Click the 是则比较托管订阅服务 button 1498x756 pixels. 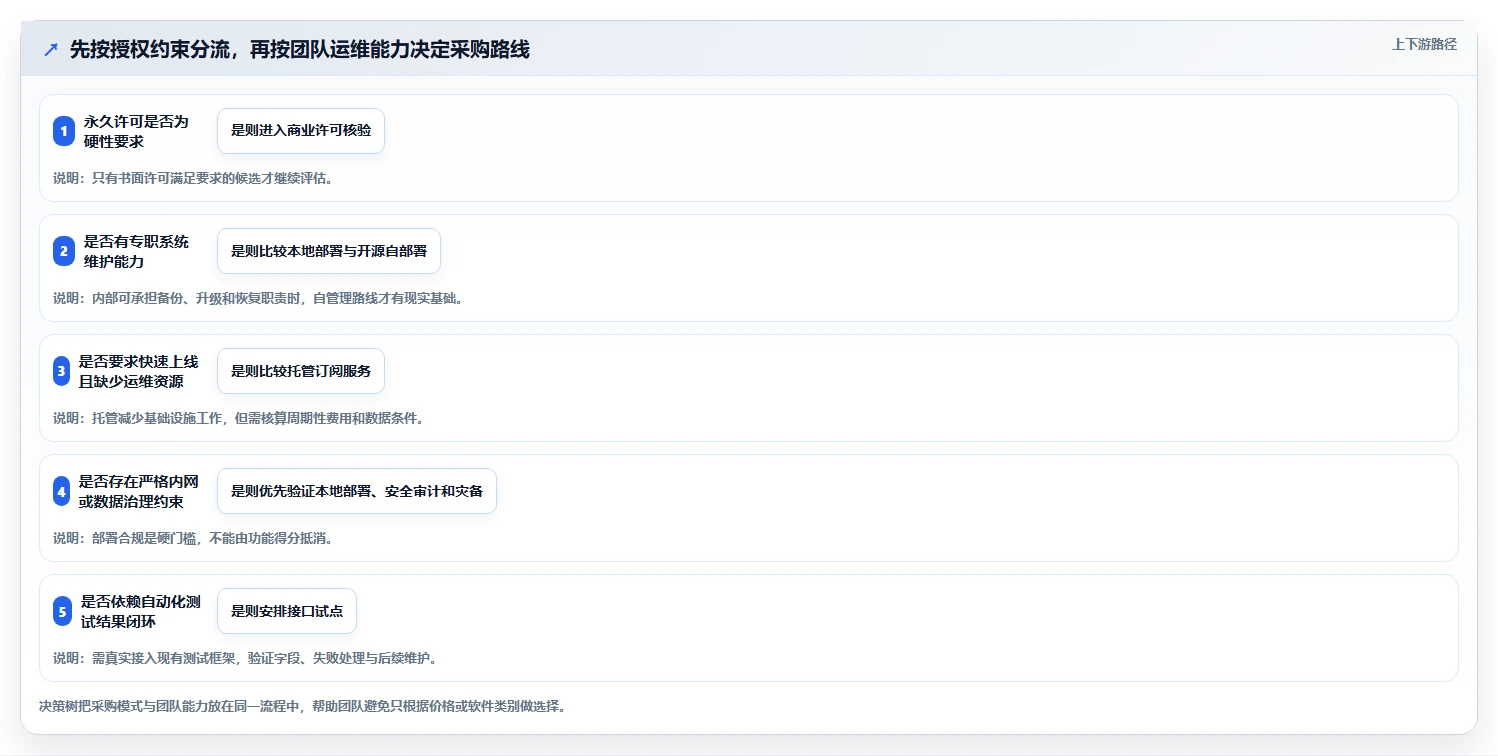(301, 371)
